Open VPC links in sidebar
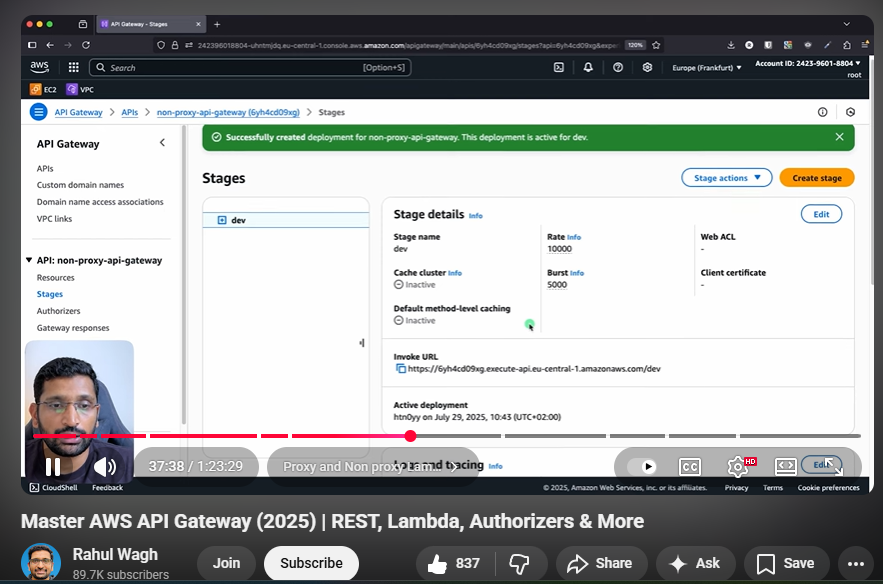Image resolution: width=883 pixels, height=584 pixels. point(54,219)
